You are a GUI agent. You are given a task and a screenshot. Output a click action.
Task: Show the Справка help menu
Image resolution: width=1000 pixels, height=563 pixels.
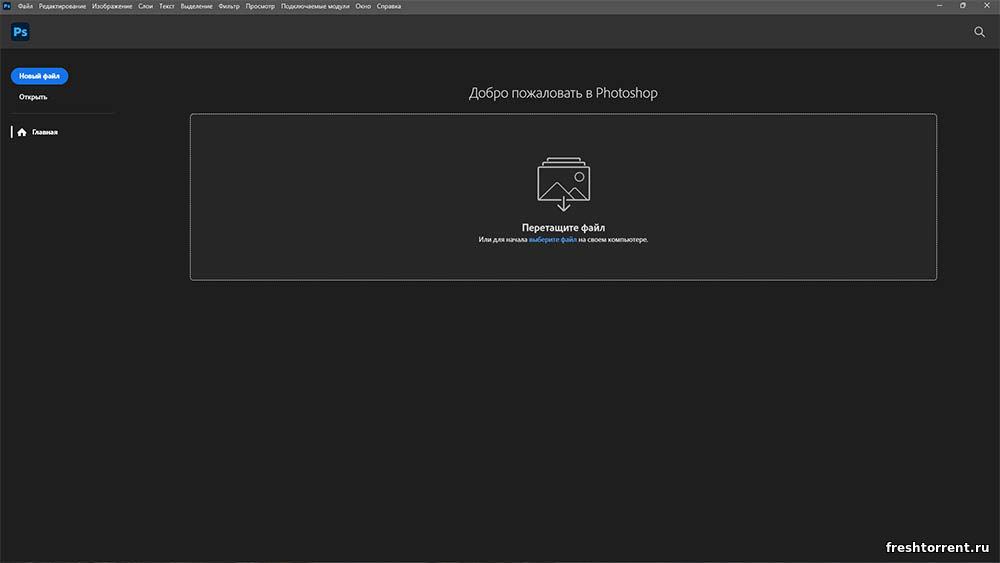click(x=389, y=6)
